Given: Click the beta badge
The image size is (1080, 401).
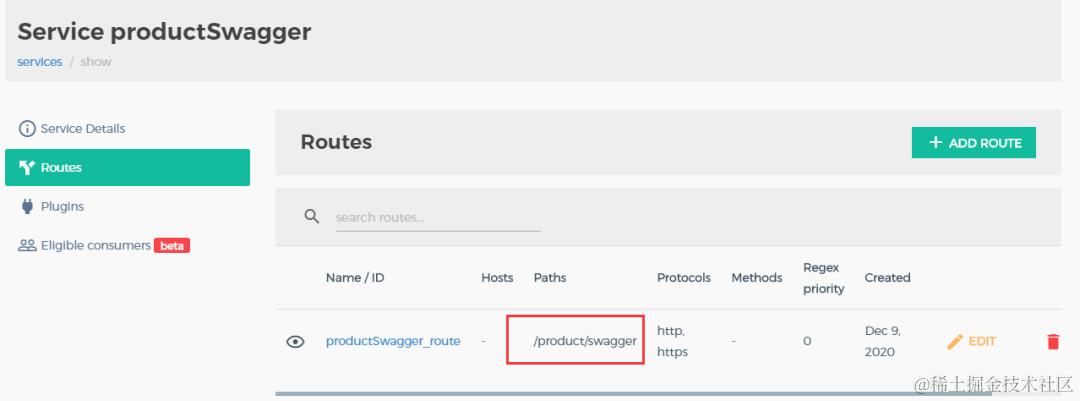Looking at the screenshot, I should (x=172, y=245).
